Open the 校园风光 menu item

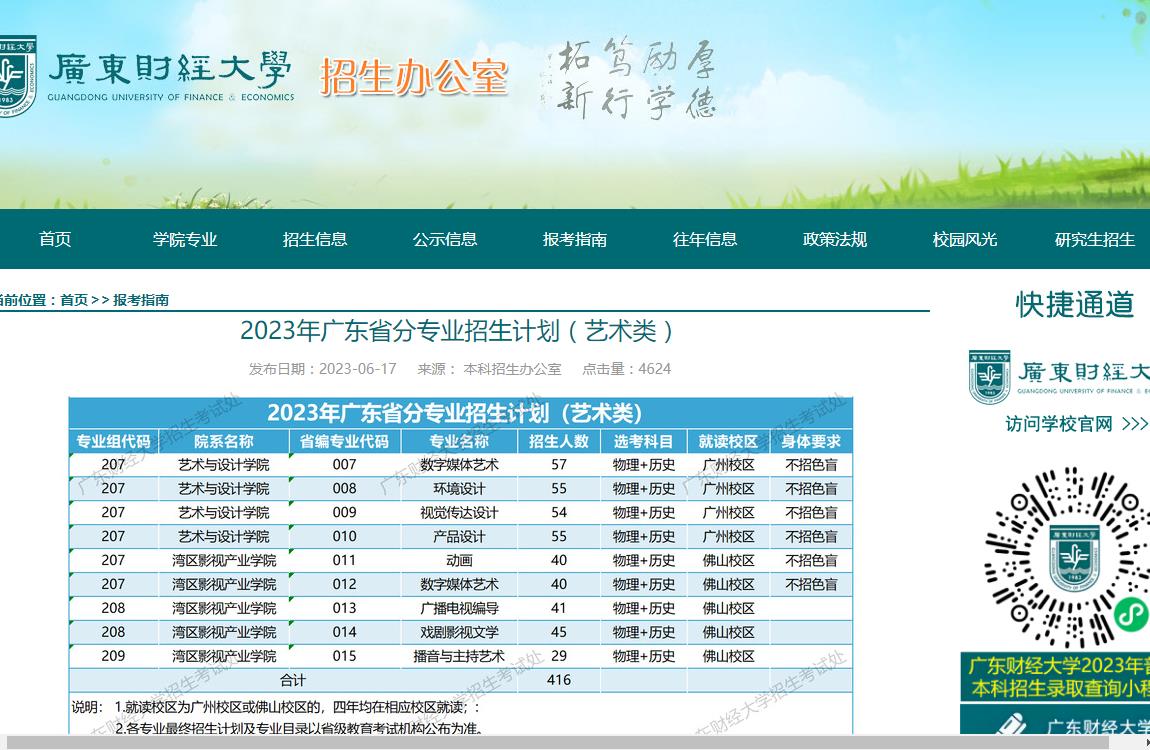click(964, 239)
